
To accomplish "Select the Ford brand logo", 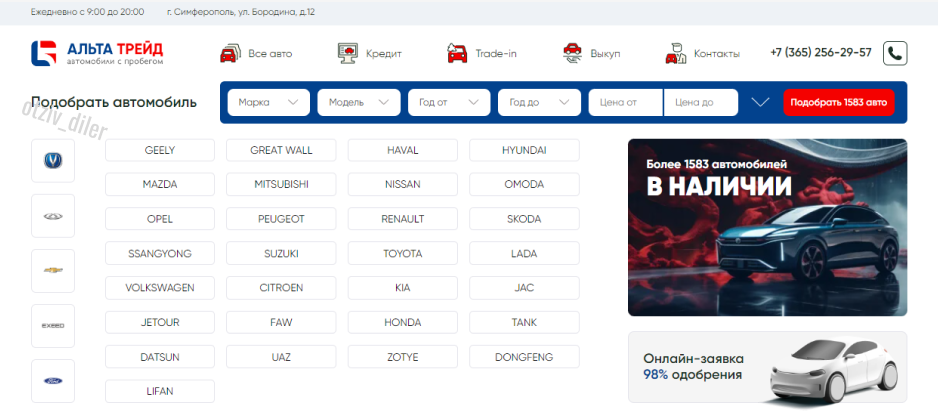I will [53, 381].
